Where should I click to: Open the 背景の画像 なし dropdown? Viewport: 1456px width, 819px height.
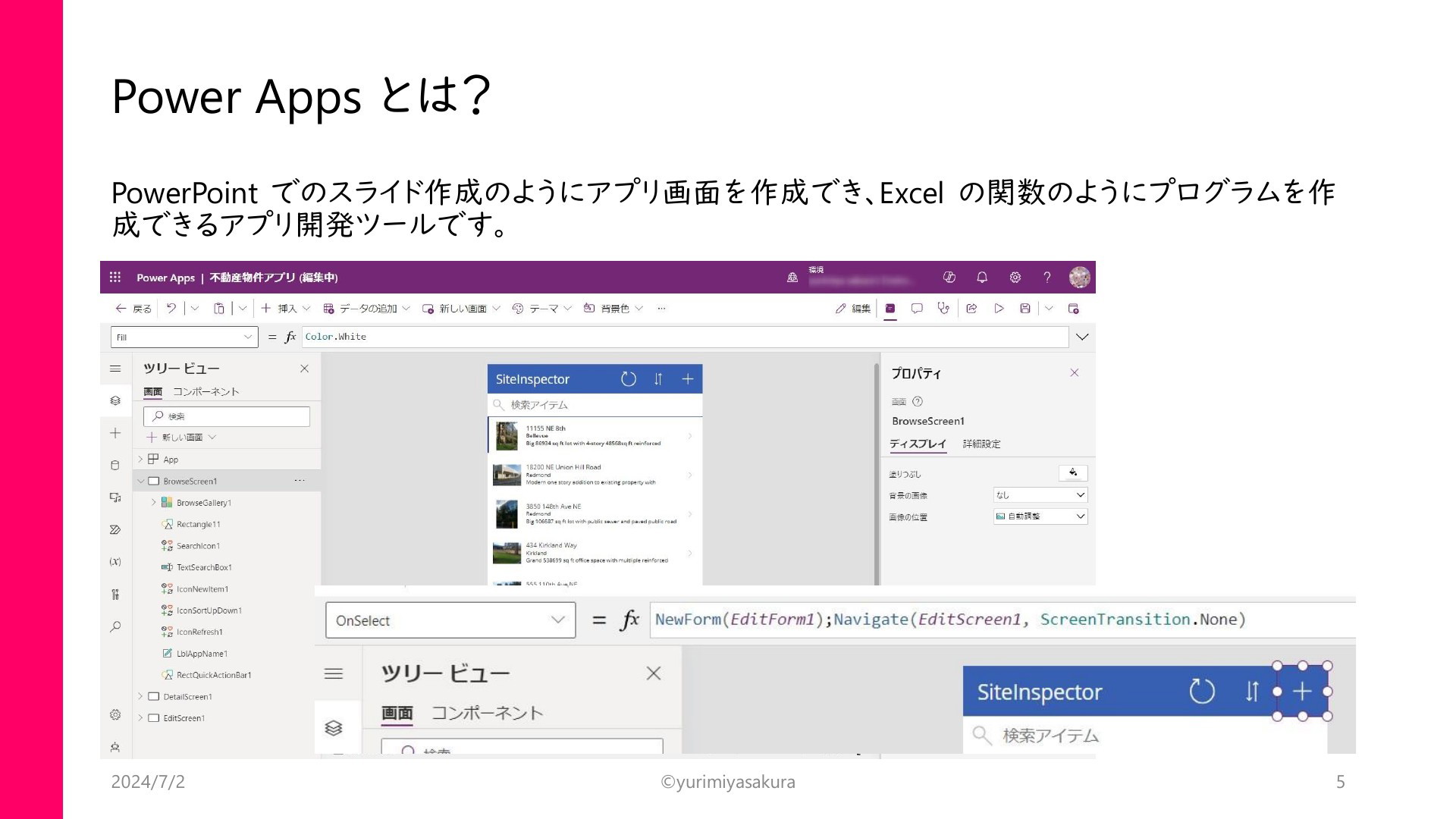[1040, 495]
